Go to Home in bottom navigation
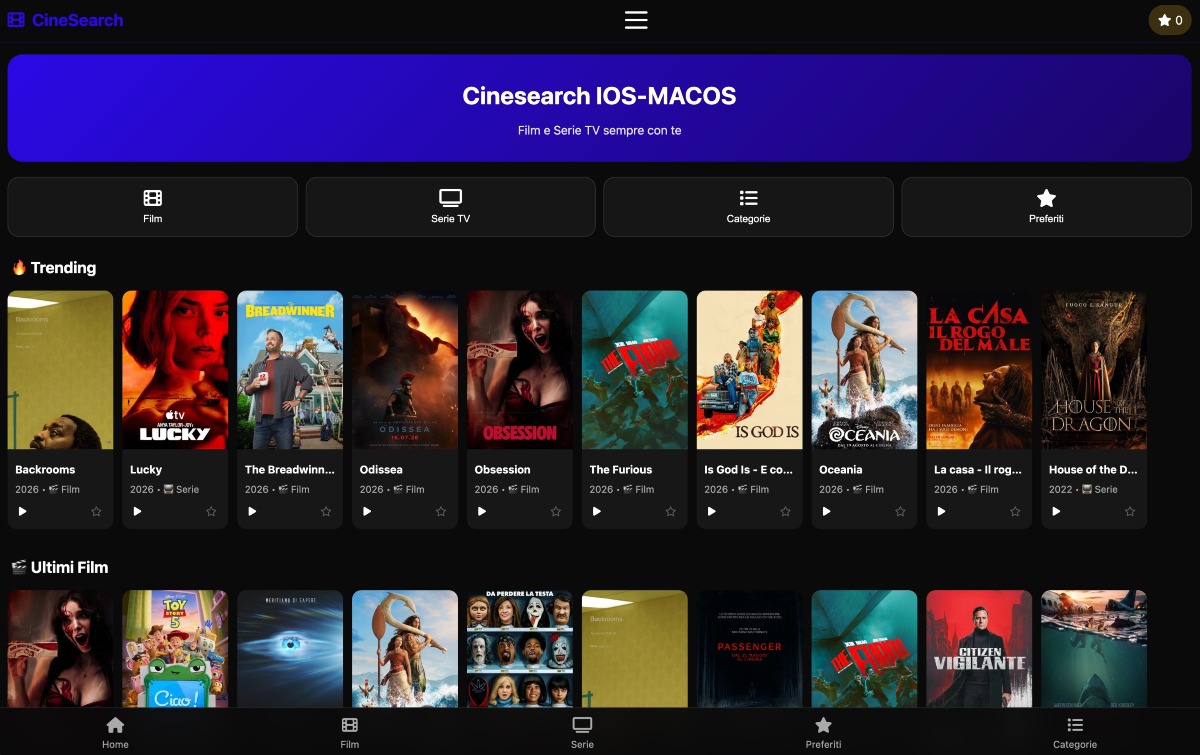Viewport: 1200px width, 755px height. pyautogui.click(x=115, y=733)
